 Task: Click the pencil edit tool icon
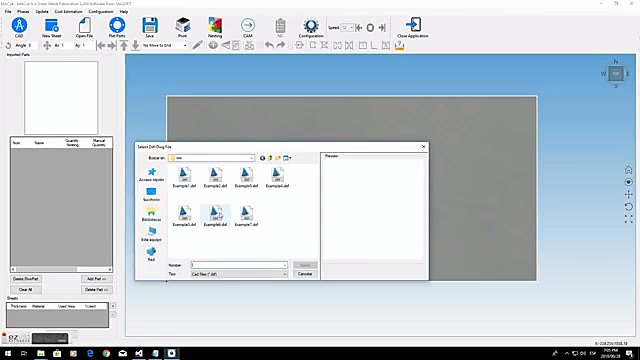coord(197,45)
